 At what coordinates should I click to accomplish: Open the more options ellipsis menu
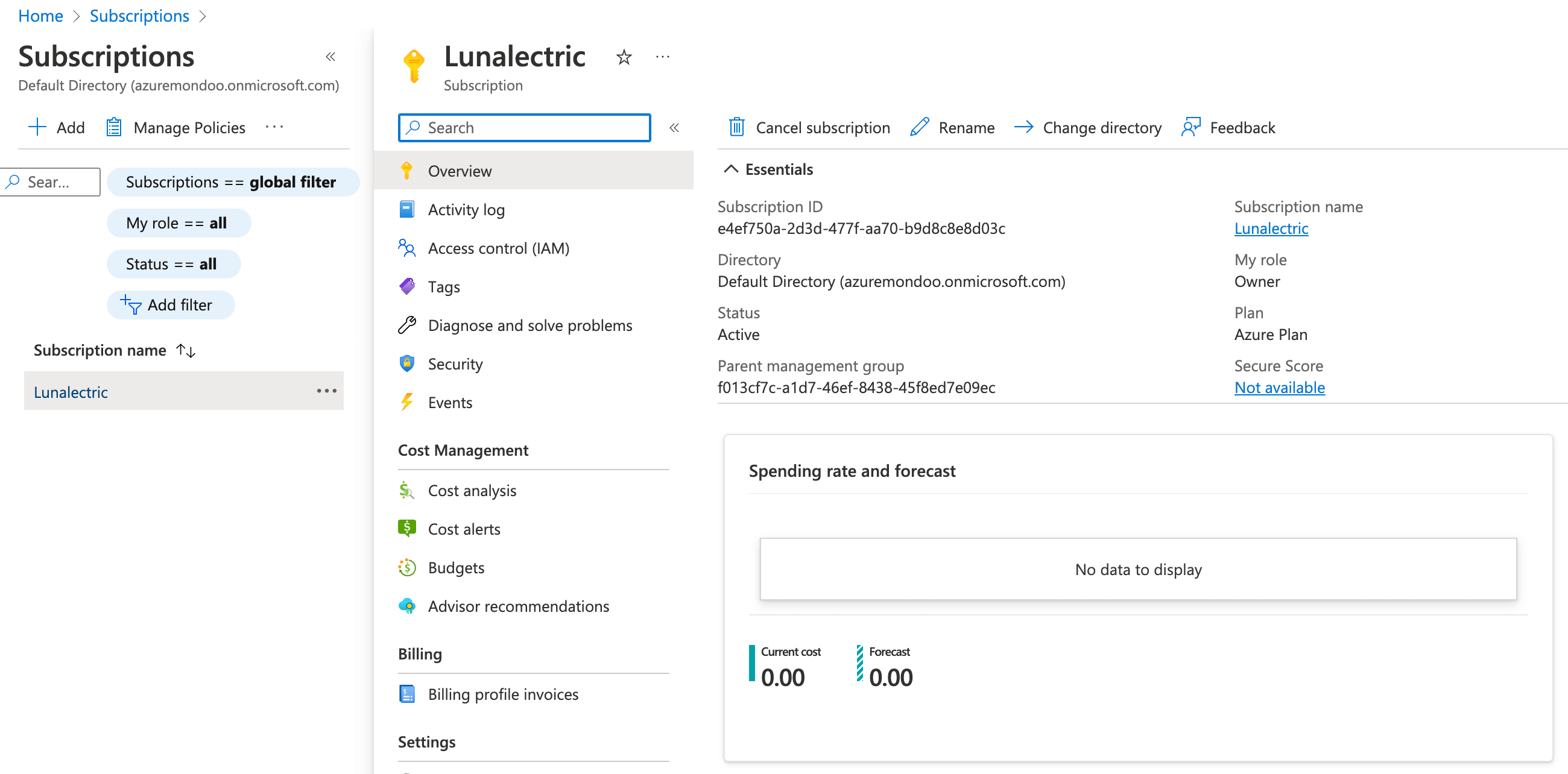click(662, 57)
